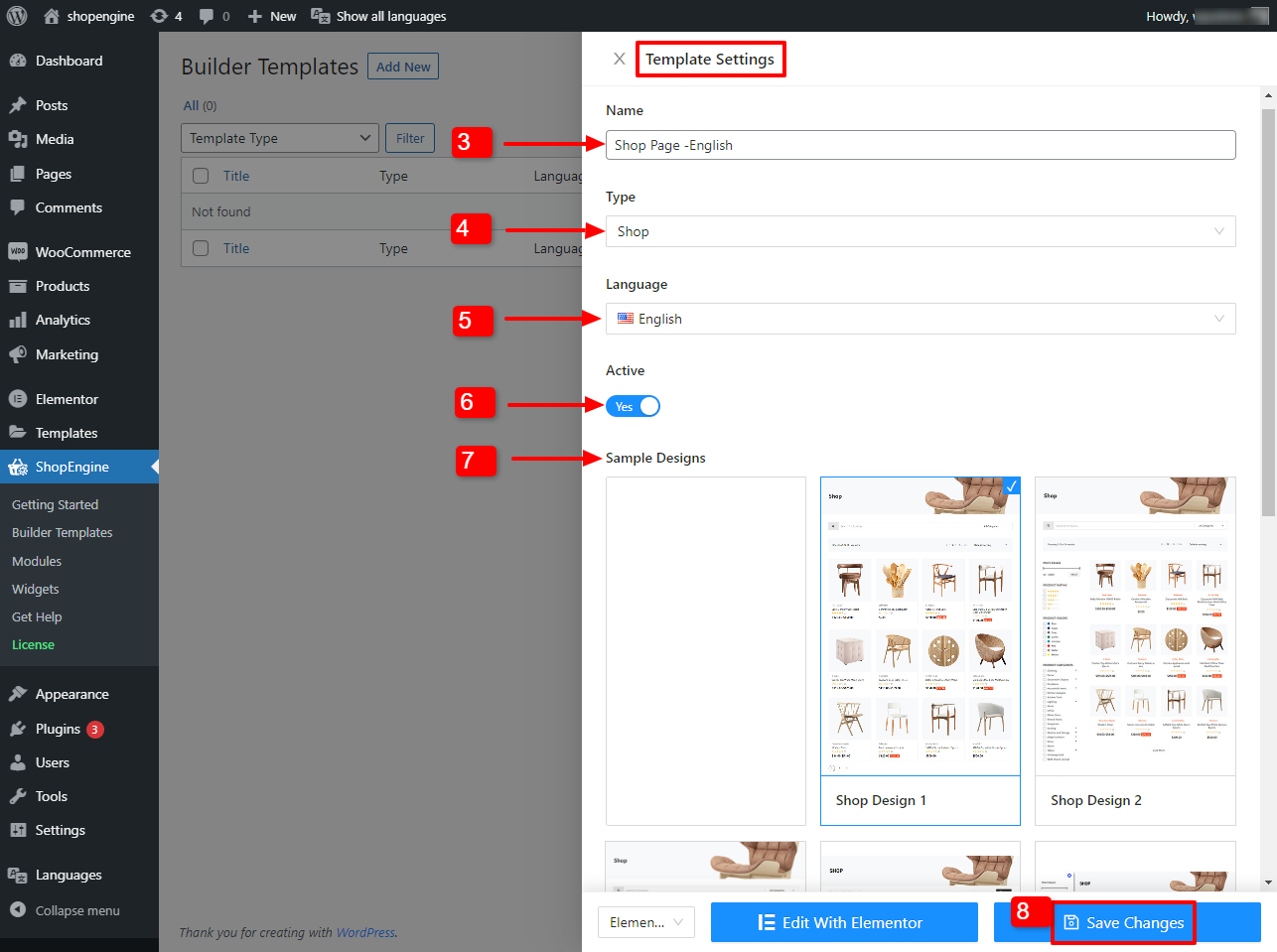Open the ShopEngine menu label
Viewport: 1277px width, 952px height.
[72, 467]
